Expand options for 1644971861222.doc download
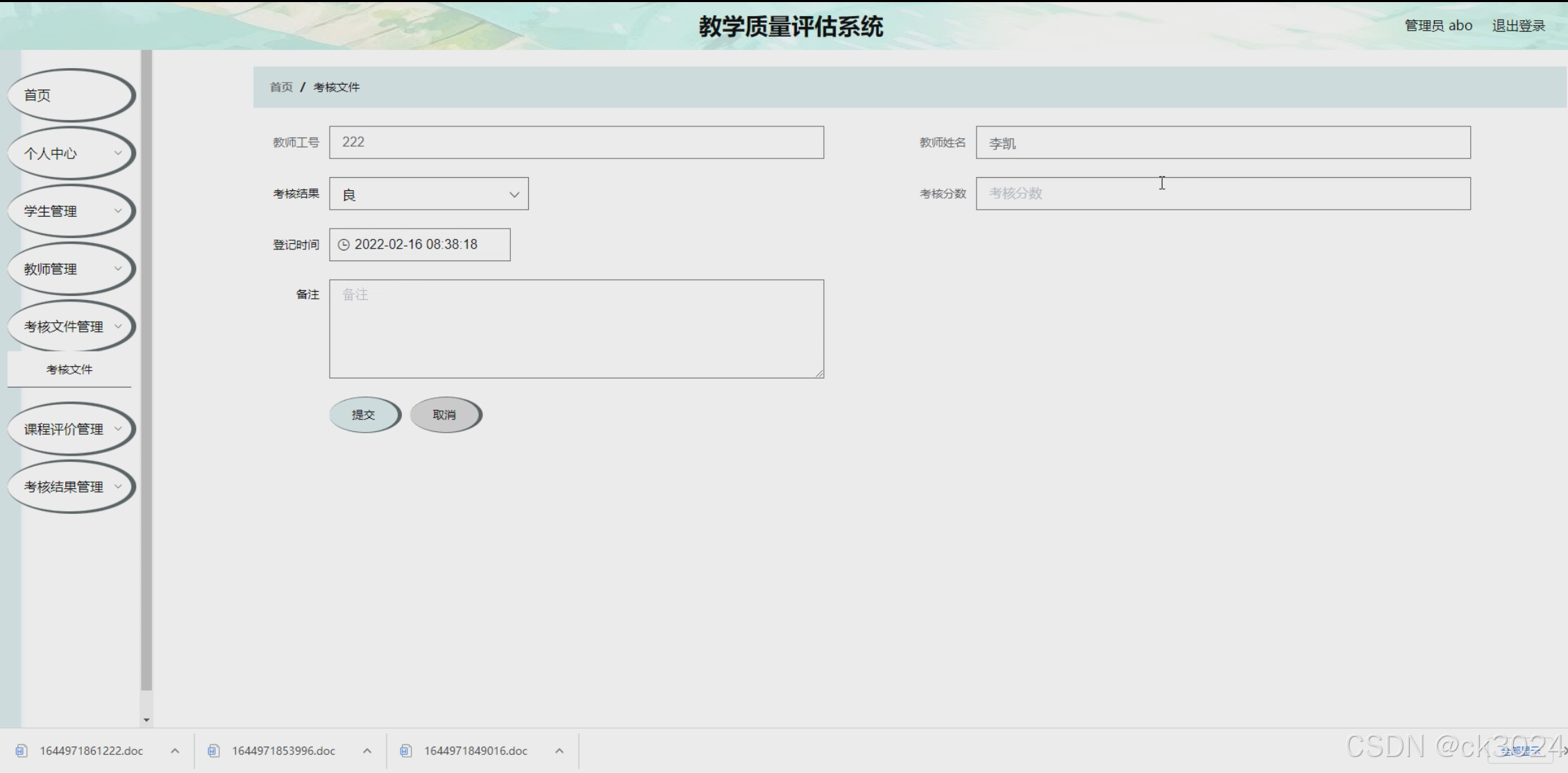1568x773 pixels. 175,751
